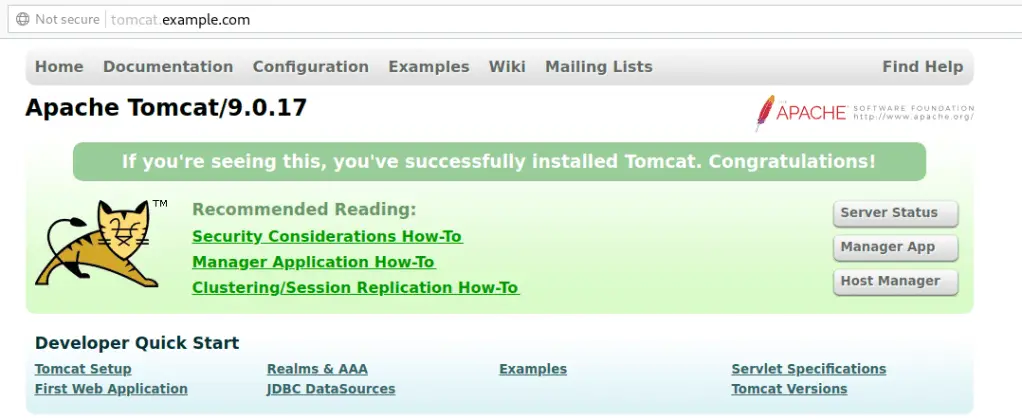Open the Wiki navigation link
Viewport: 1022px width, 420px height.
point(507,67)
